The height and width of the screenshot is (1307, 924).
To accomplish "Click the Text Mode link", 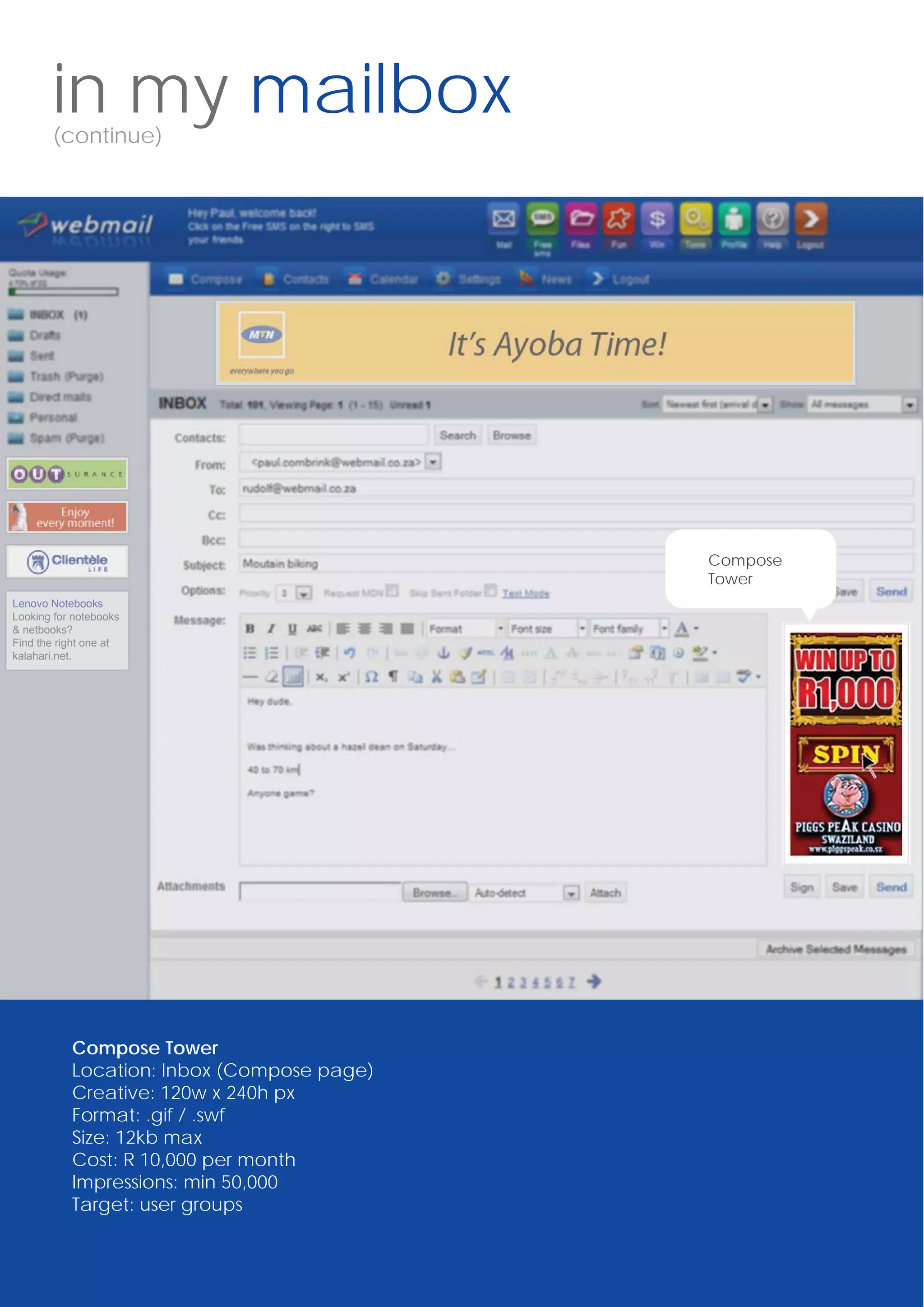I will [526, 594].
